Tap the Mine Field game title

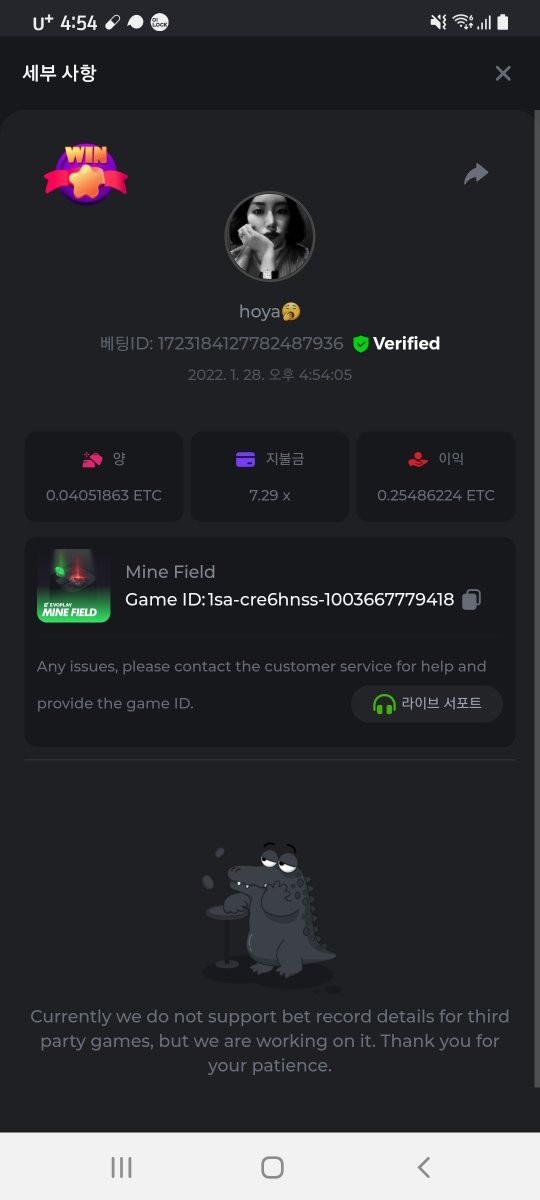[x=170, y=572]
